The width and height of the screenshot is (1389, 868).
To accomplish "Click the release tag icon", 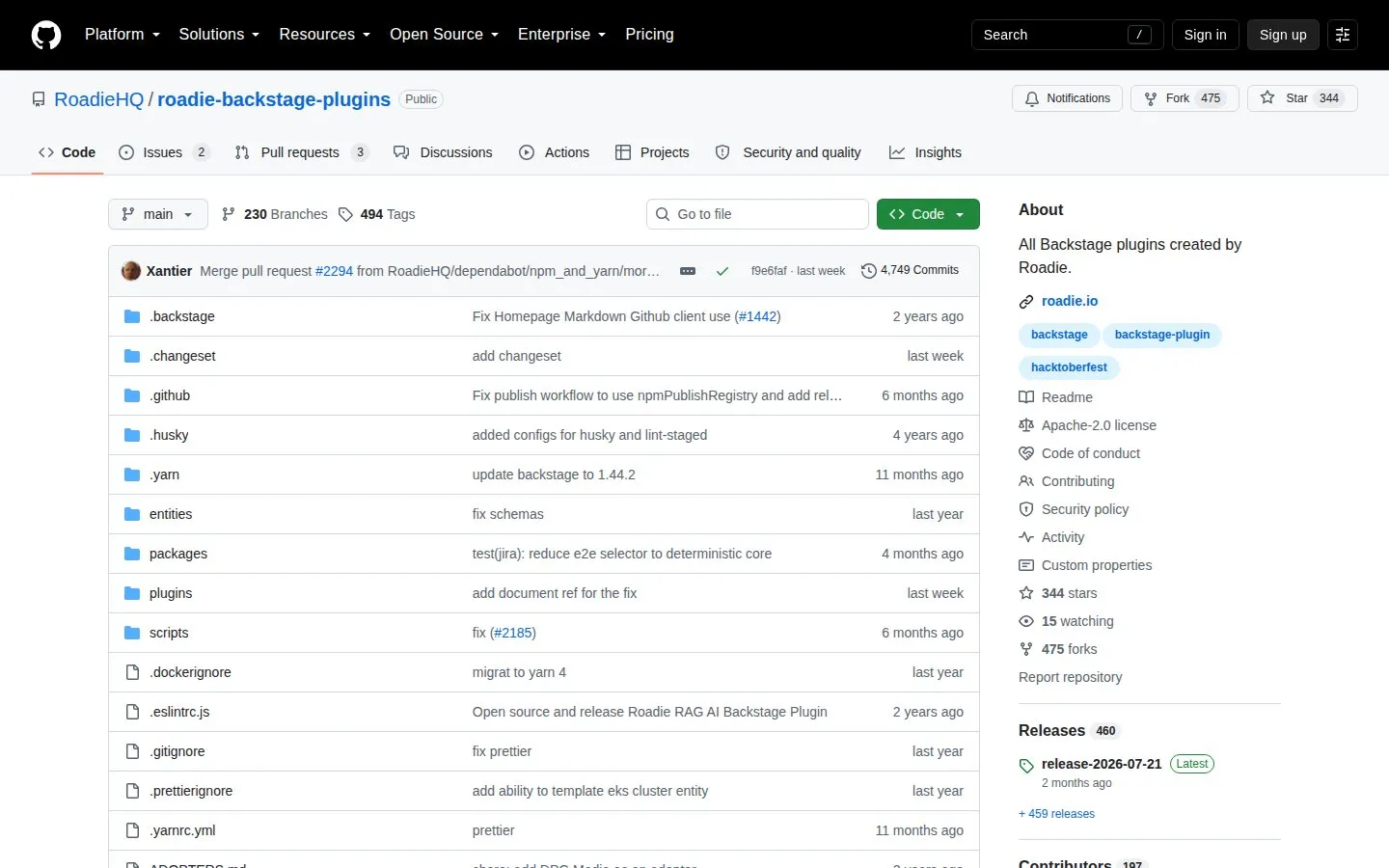I will (x=1026, y=766).
